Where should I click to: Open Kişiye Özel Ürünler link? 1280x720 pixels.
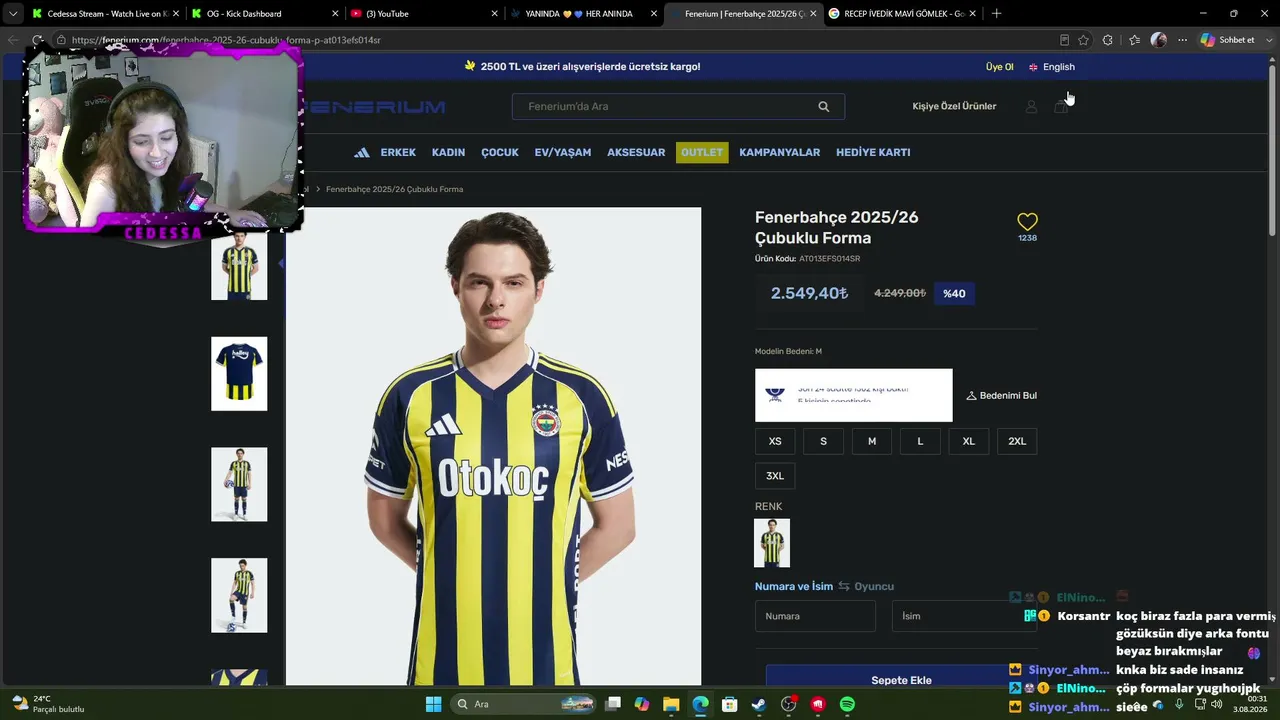954,107
